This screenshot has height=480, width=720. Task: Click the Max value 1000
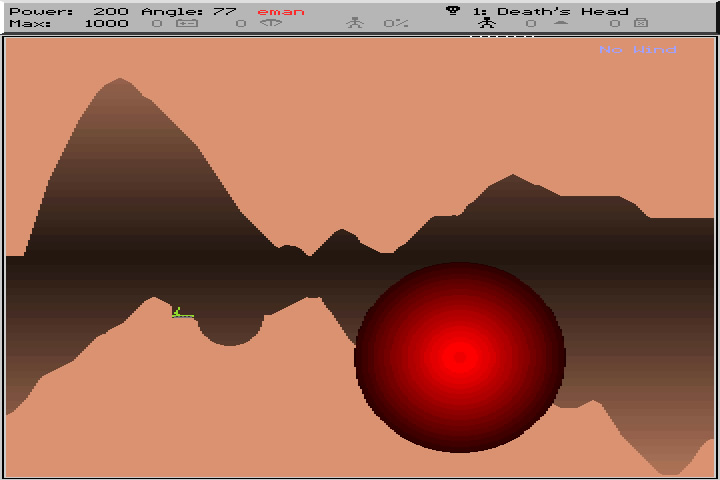point(106,23)
